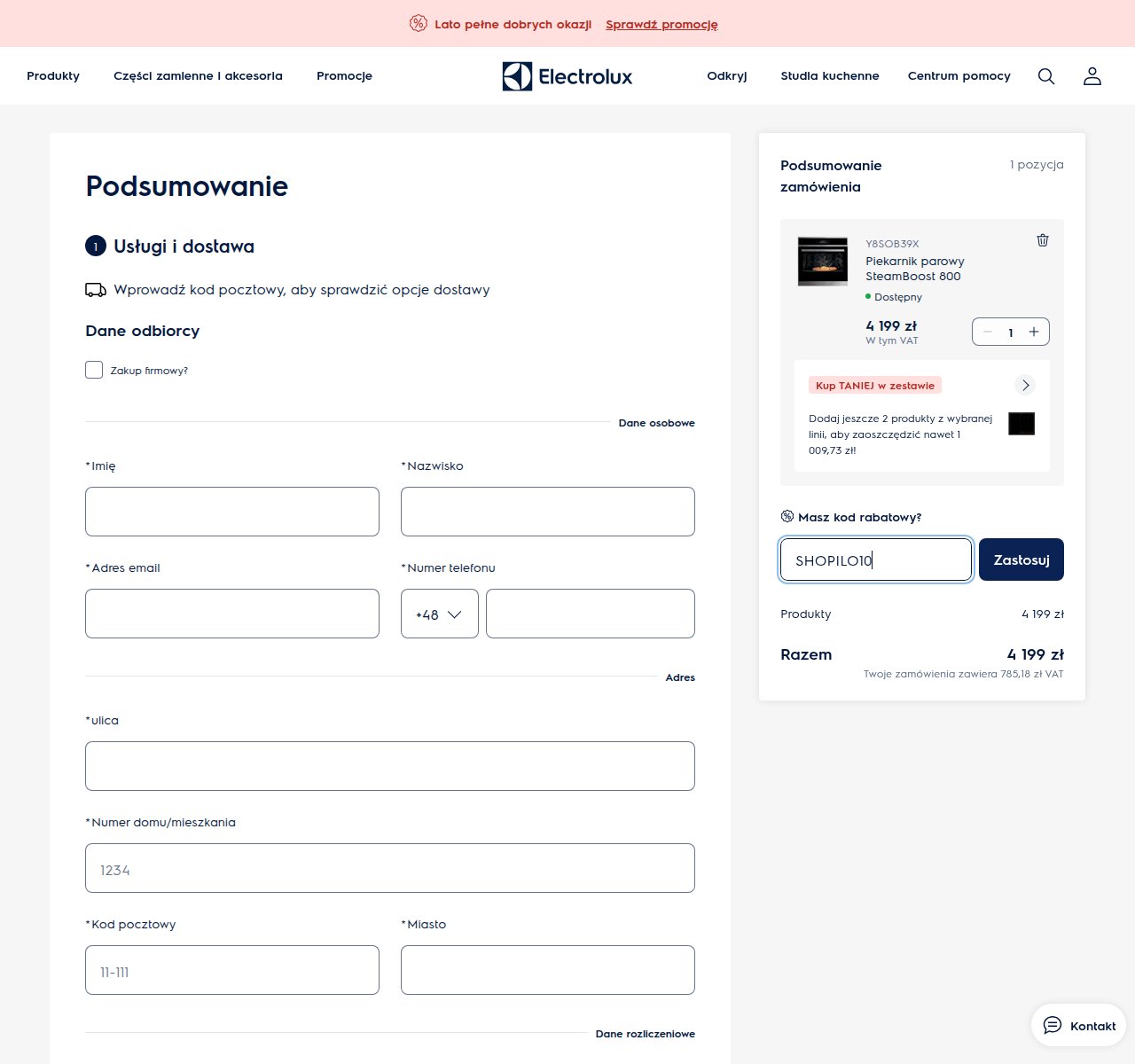Focus the ulica input field
1135x1064 pixels.
click(x=390, y=766)
